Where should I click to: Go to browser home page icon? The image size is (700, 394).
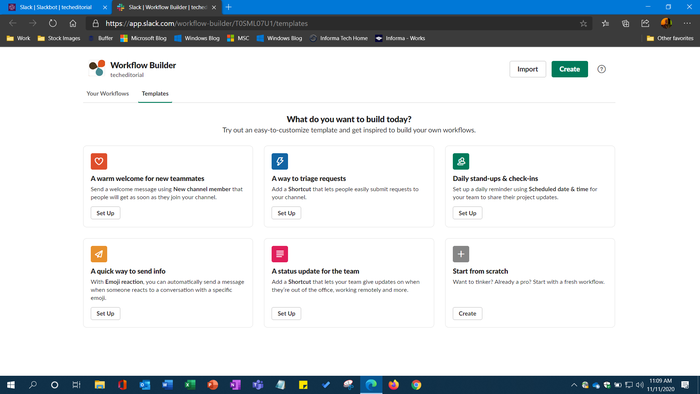73,23
